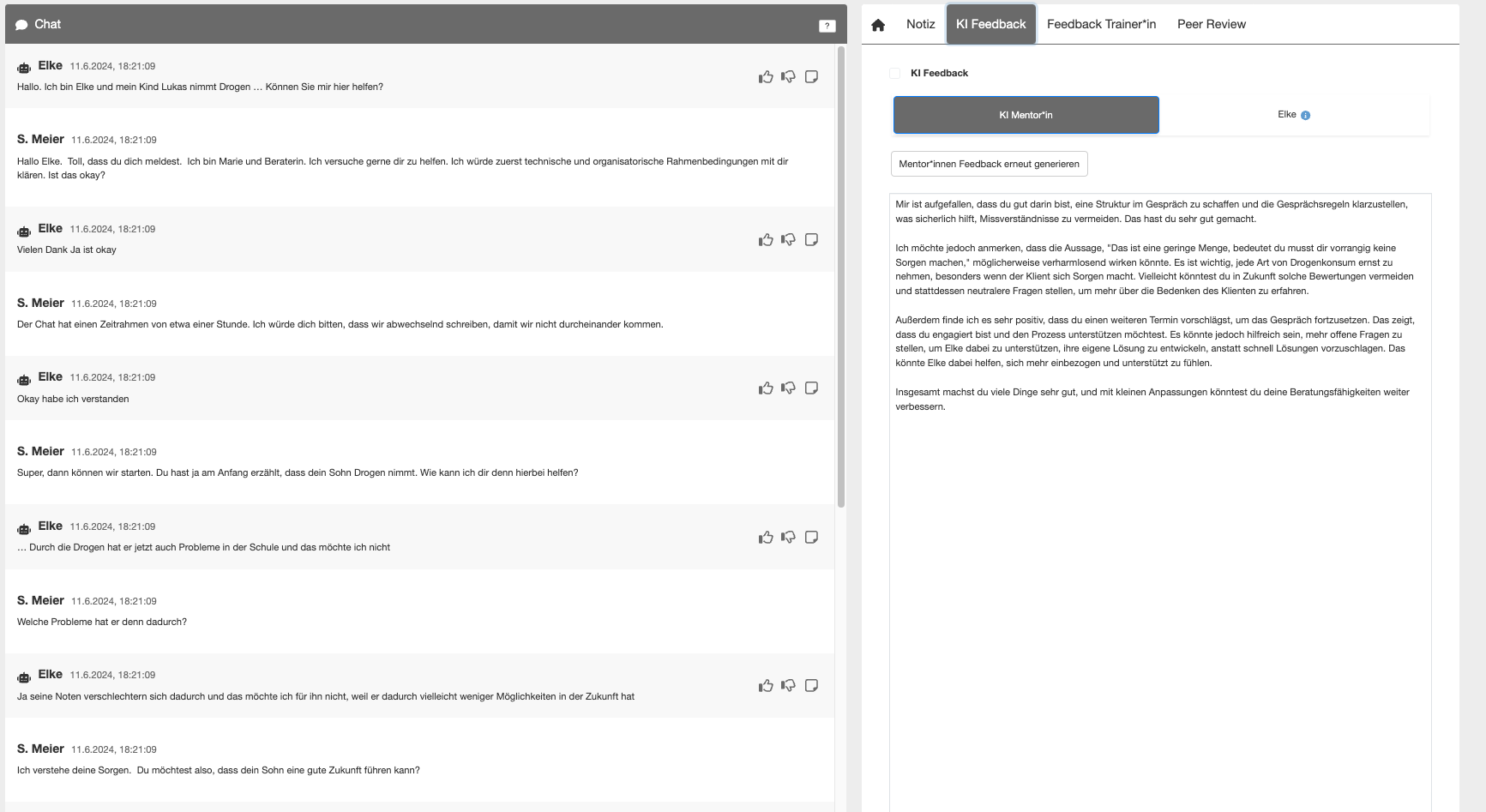Click the chat panel vertical scrollbar

click(840, 274)
